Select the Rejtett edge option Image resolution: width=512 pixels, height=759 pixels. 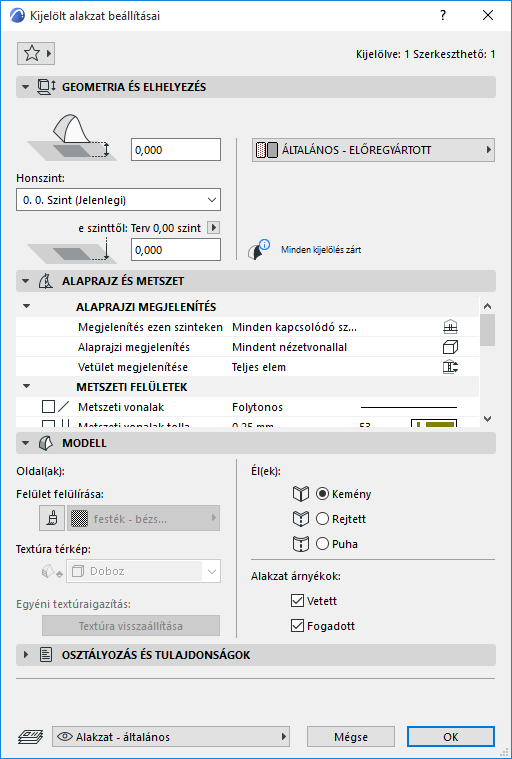click(x=322, y=519)
